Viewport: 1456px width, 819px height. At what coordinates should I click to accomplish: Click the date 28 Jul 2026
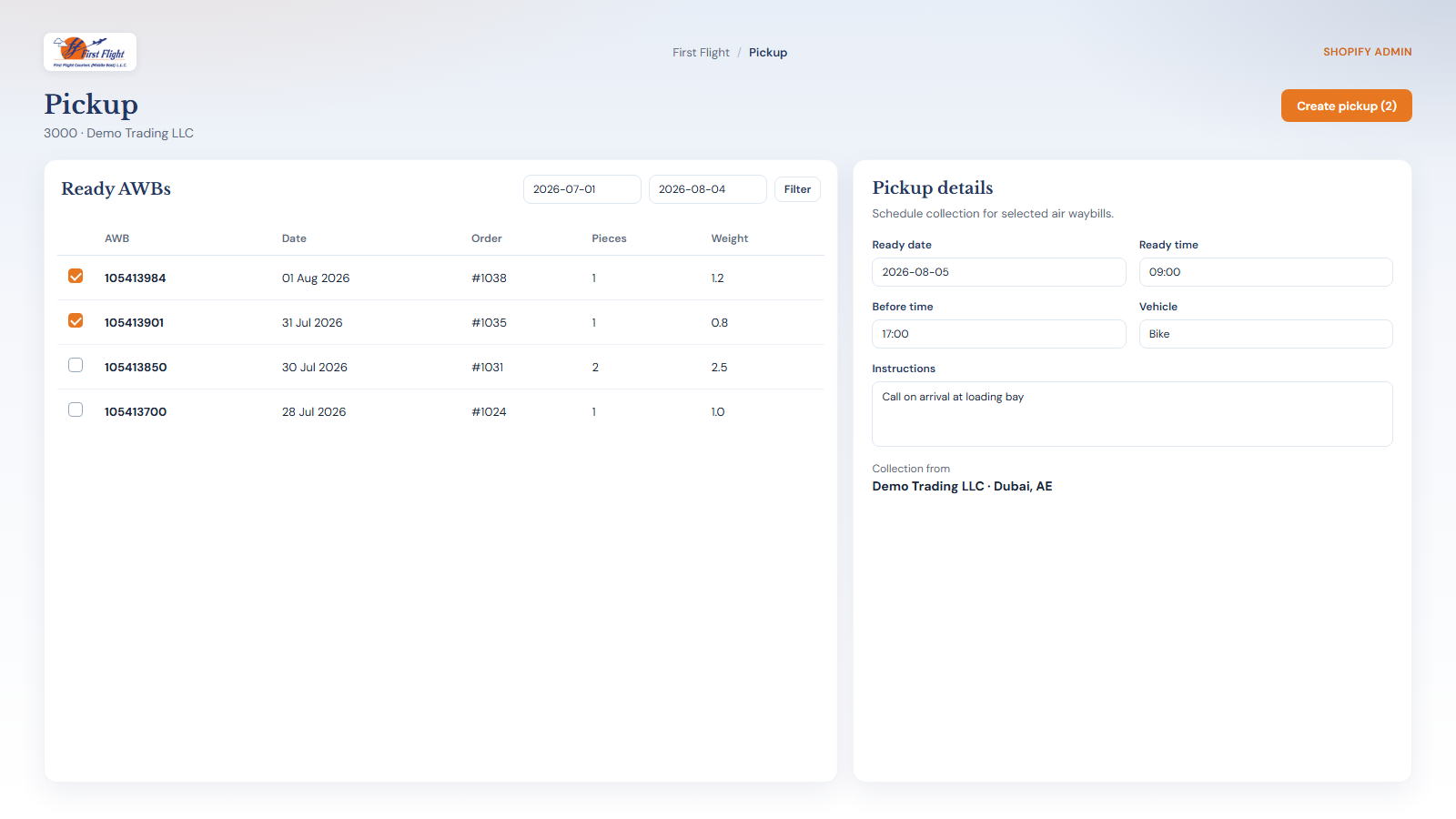(314, 412)
